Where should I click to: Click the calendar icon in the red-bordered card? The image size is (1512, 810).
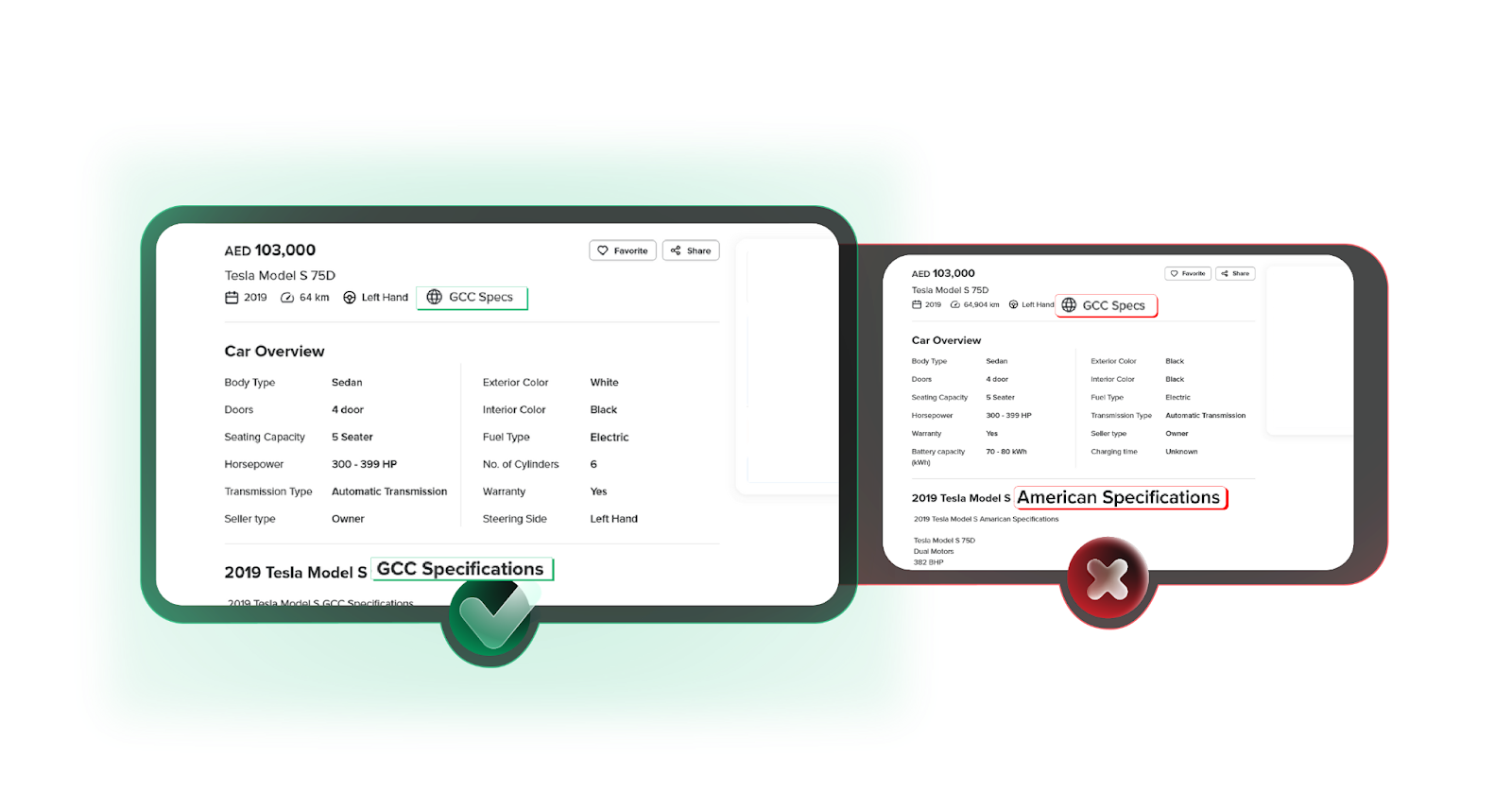pyautogui.click(x=917, y=304)
